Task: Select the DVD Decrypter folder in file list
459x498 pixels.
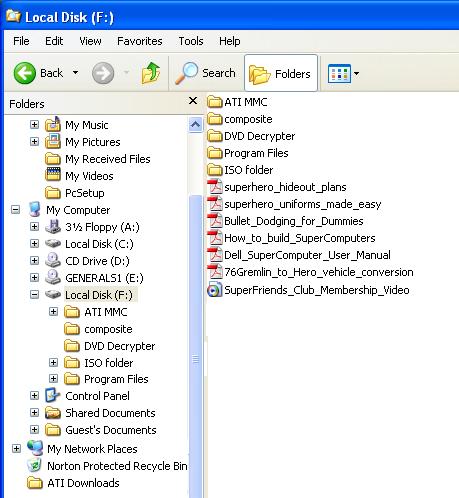Action: (251, 136)
